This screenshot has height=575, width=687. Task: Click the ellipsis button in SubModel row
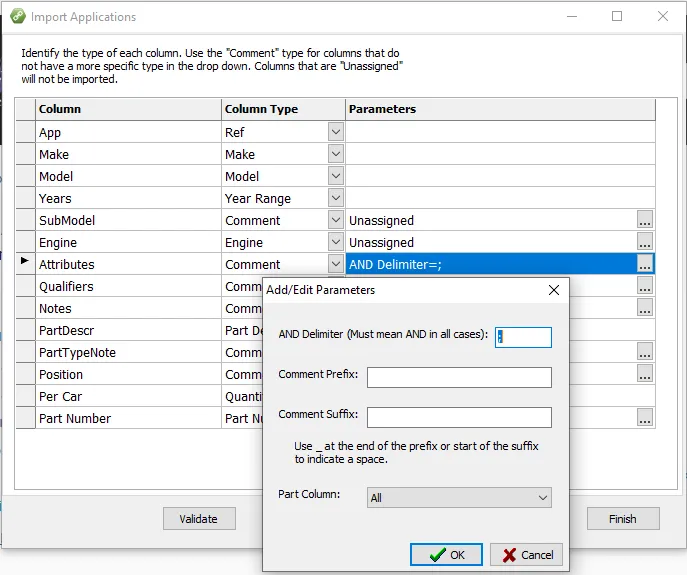[x=645, y=220]
